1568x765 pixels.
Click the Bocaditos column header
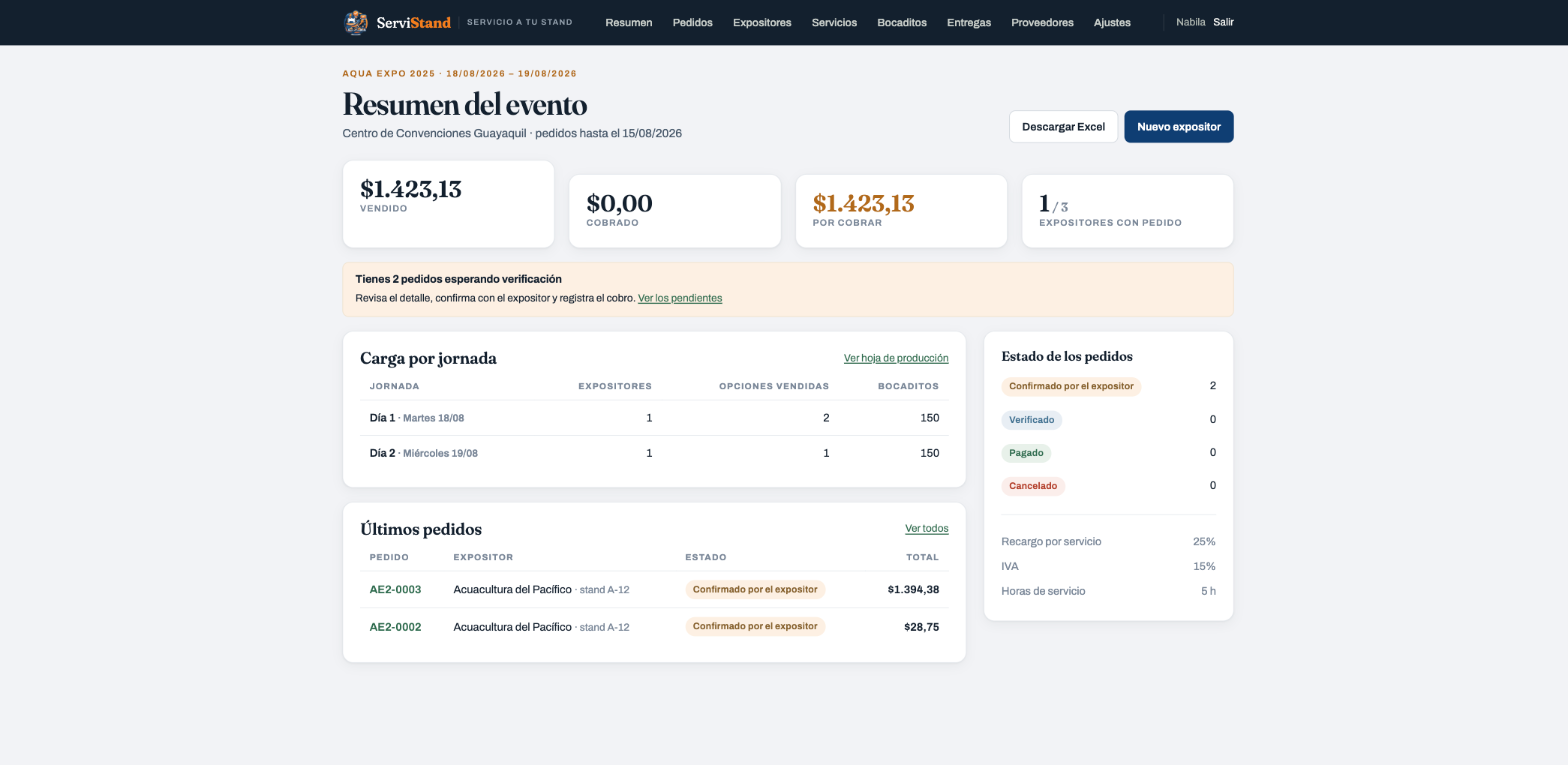[908, 386]
